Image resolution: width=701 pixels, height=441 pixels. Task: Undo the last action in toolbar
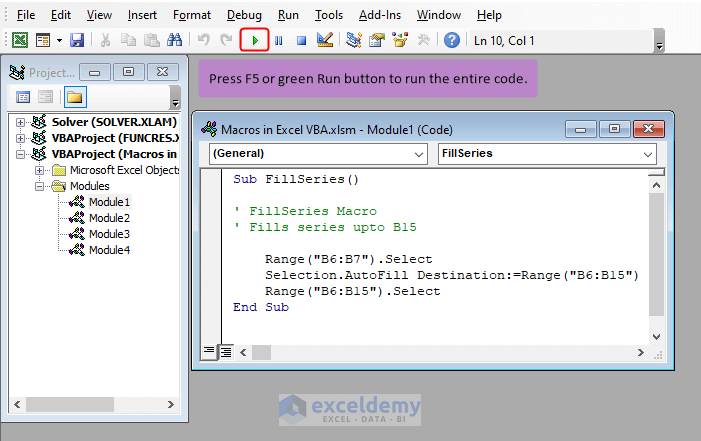tap(204, 41)
